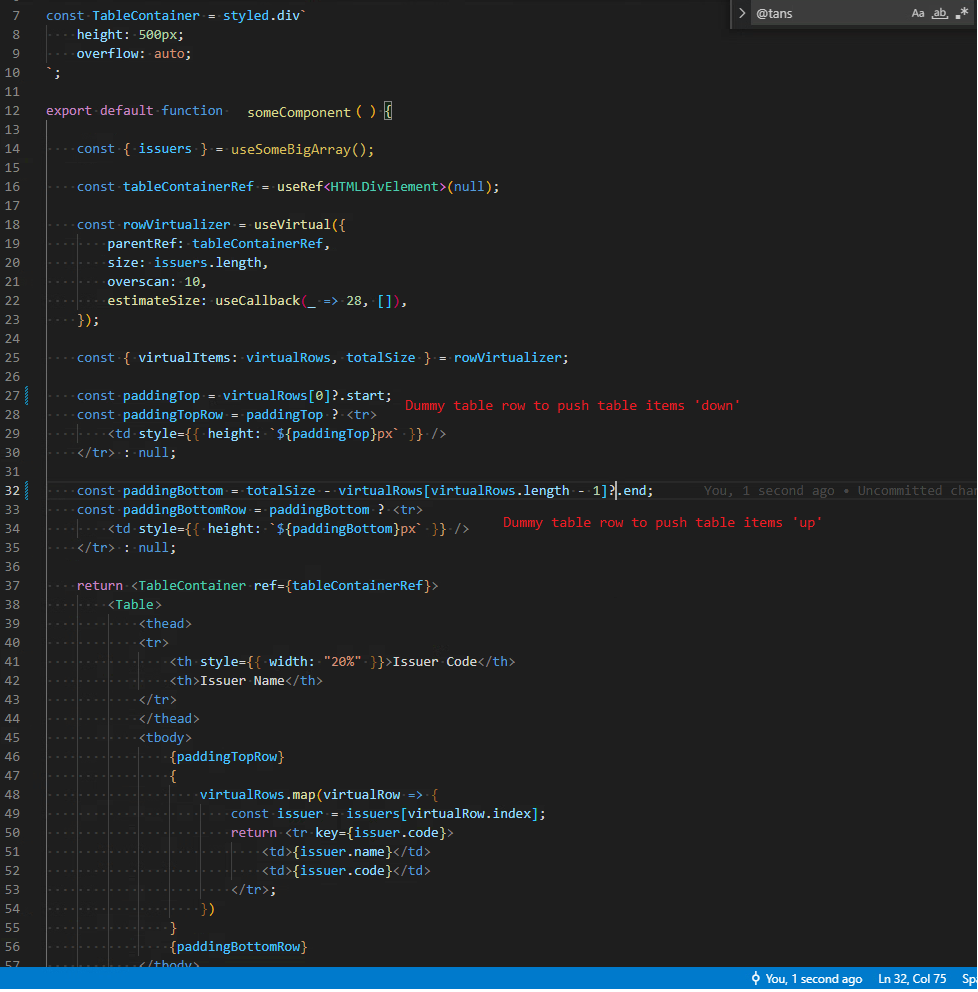This screenshot has width=978, height=992.
Task: Open 'Ln 32, Col 75' go-to-line status item
Action: [912, 979]
